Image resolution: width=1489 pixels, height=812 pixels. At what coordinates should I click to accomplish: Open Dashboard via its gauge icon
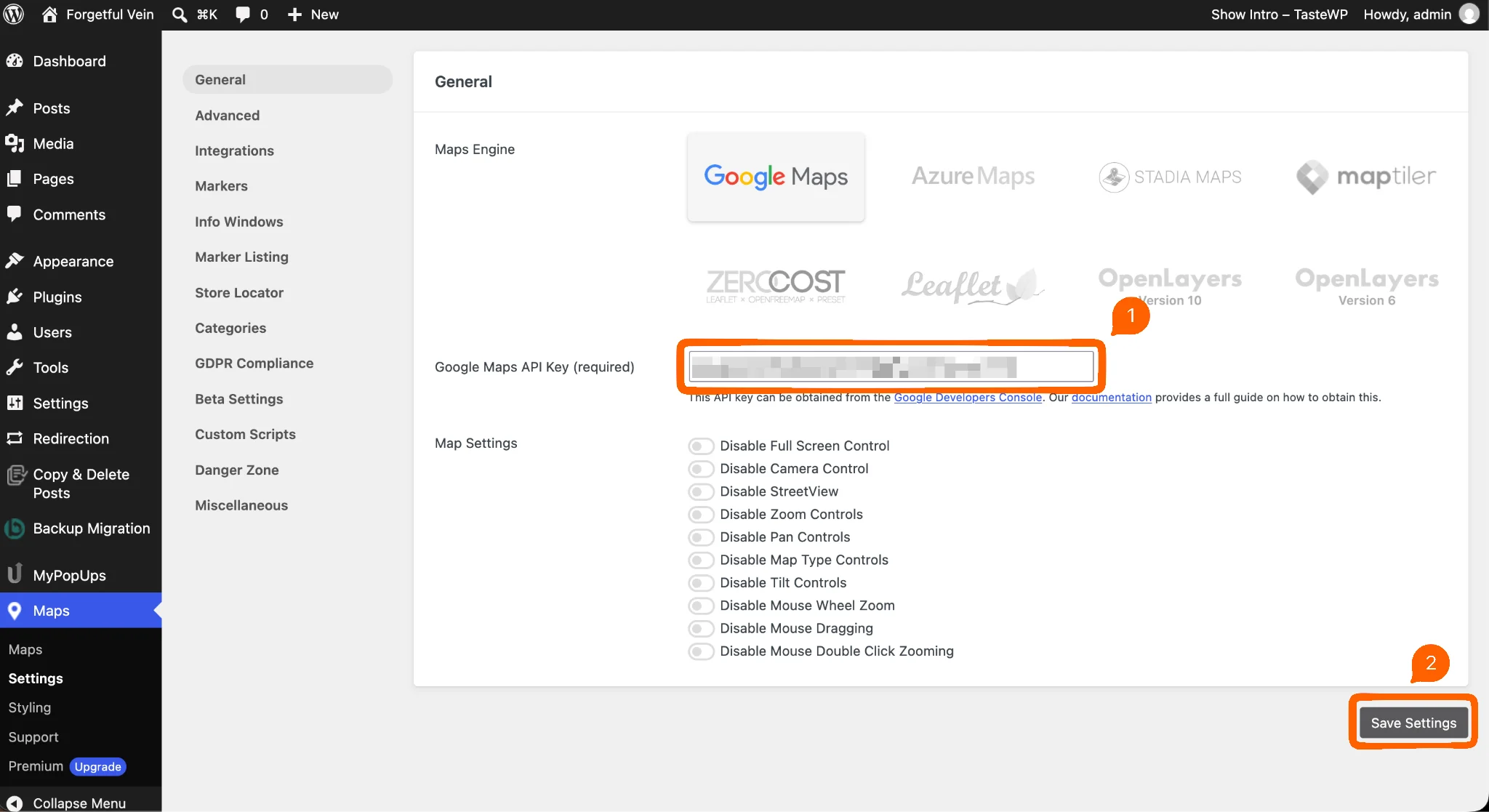click(x=15, y=61)
